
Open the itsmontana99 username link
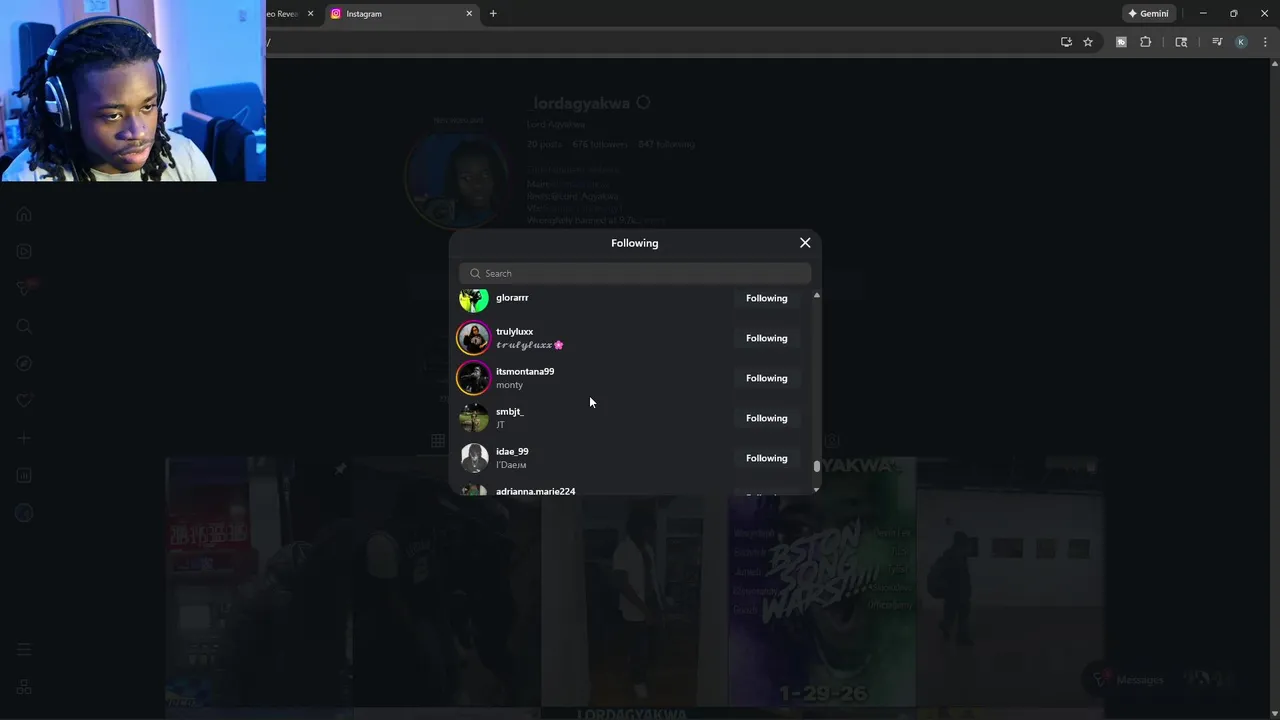coord(525,371)
